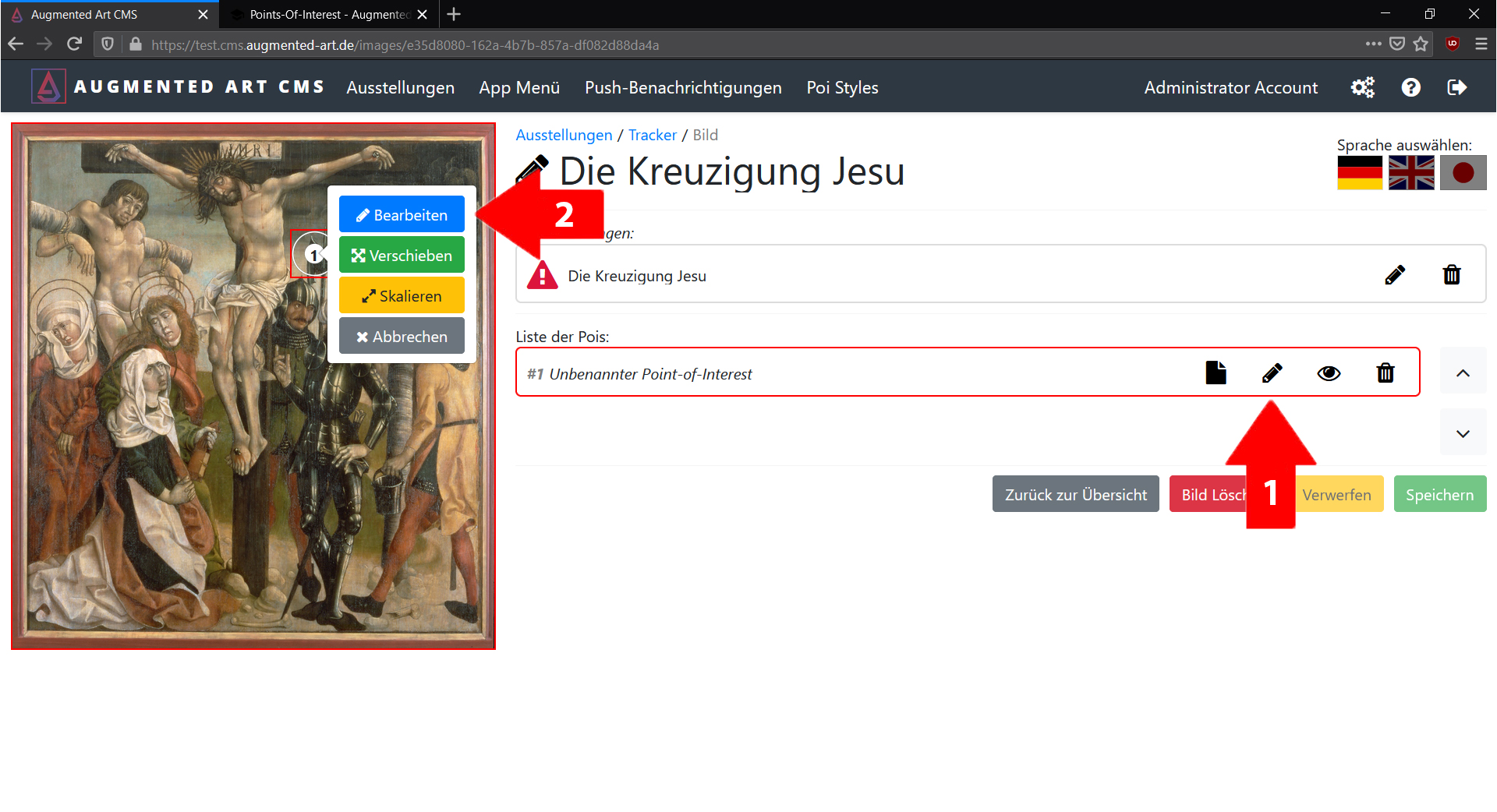
Task: Open the help question mark icon
Action: click(x=1410, y=87)
